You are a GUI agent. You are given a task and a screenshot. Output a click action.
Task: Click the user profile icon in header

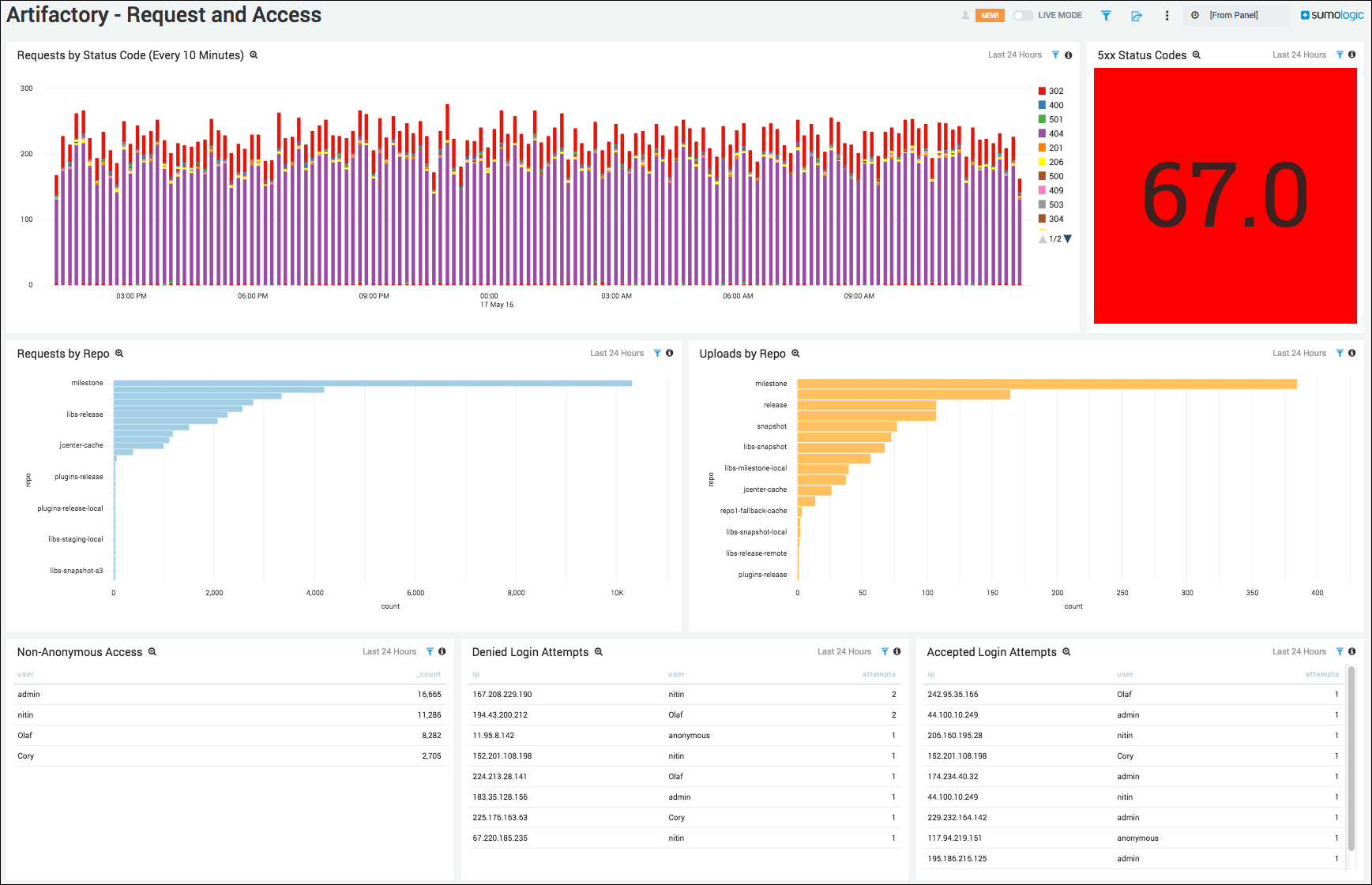click(965, 15)
